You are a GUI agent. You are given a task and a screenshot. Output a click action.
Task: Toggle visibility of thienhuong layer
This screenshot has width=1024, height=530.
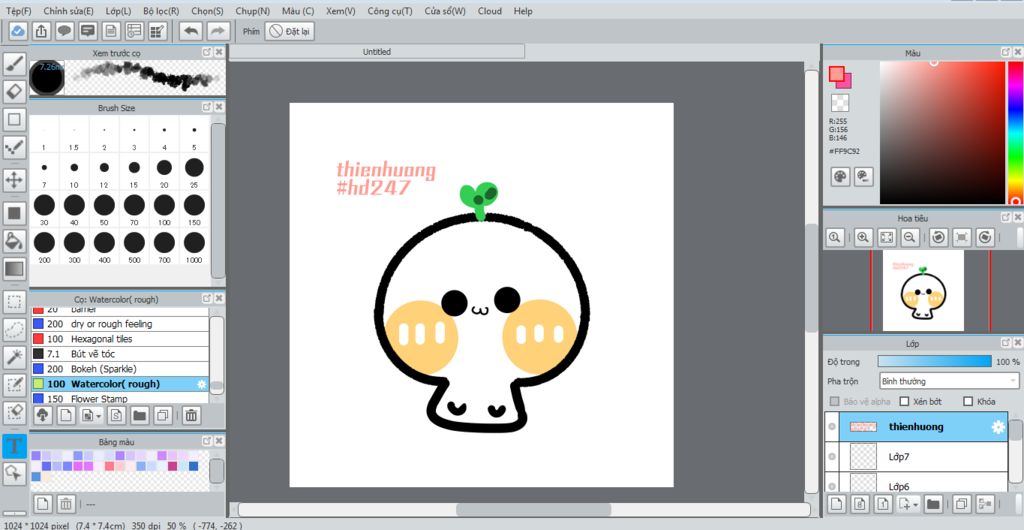pos(831,427)
